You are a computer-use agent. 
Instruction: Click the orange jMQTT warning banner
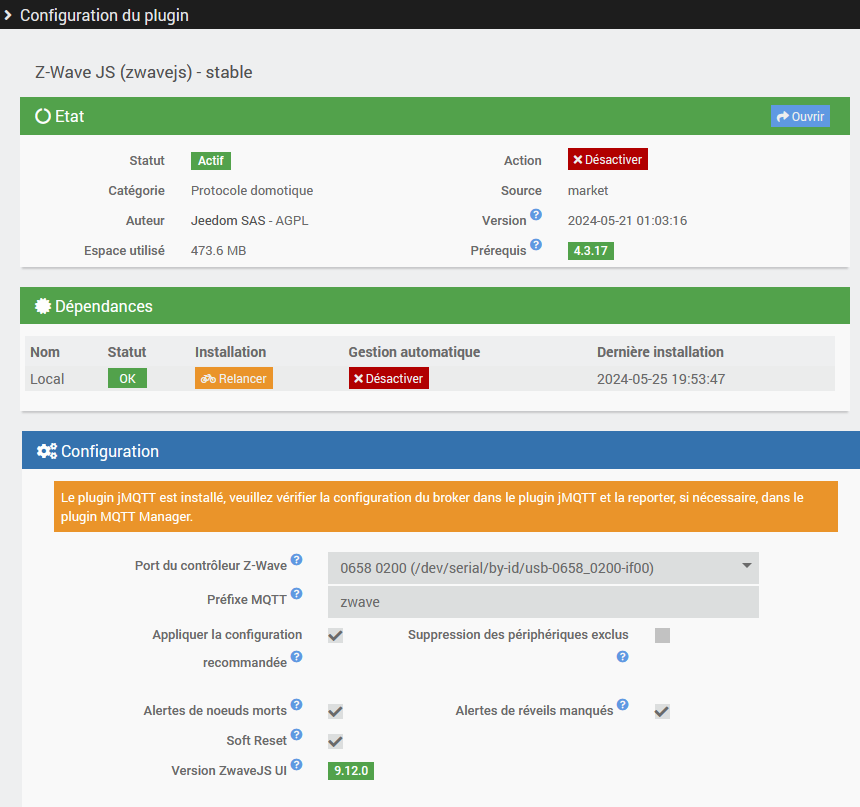[x=445, y=506]
